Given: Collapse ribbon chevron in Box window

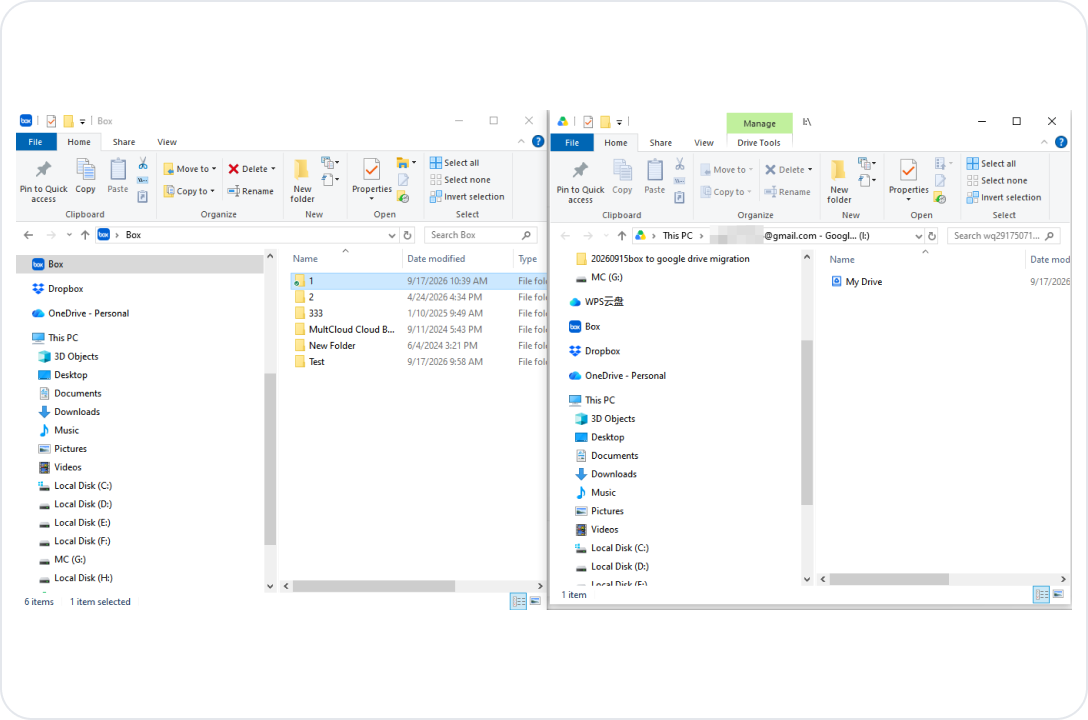Looking at the screenshot, I should coord(521,142).
